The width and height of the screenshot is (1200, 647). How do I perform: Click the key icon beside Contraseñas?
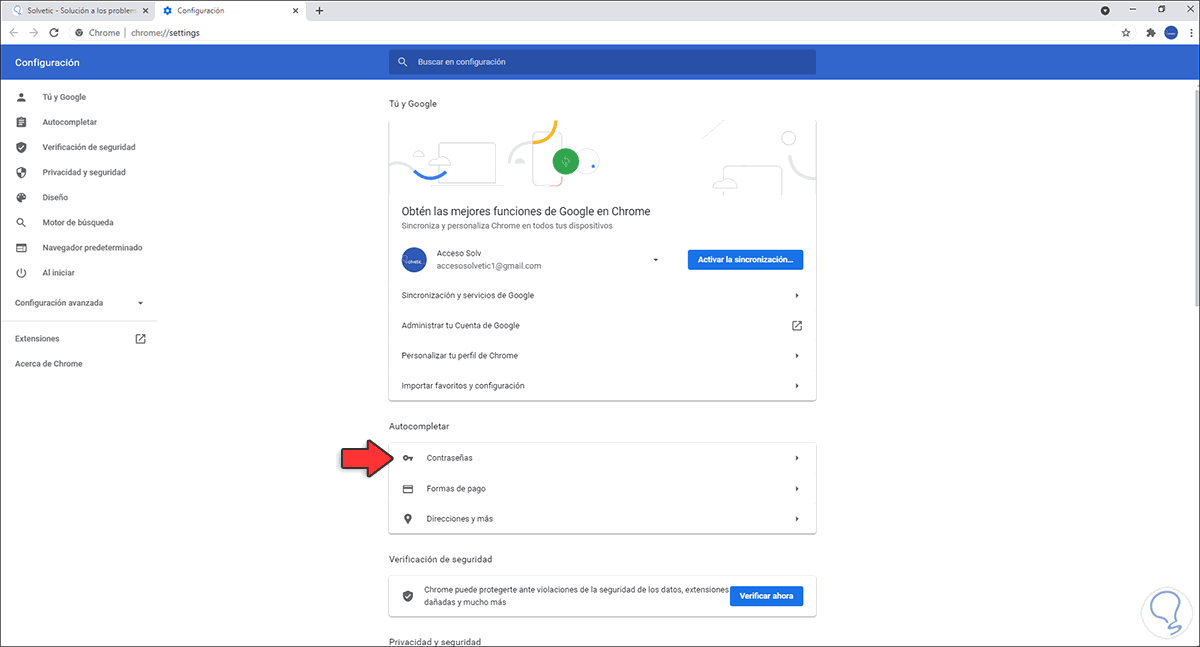click(407, 458)
